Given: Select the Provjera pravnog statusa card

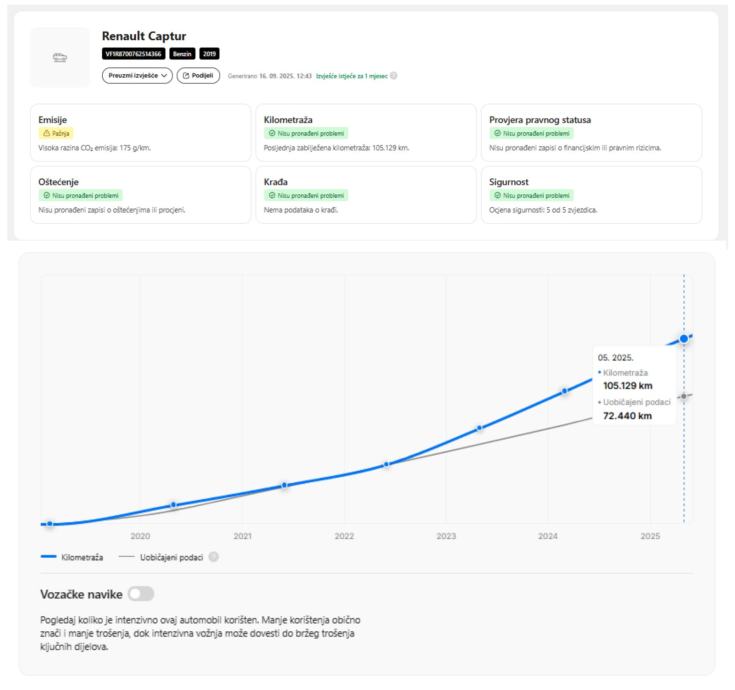Looking at the screenshot, I should (592, 132).
